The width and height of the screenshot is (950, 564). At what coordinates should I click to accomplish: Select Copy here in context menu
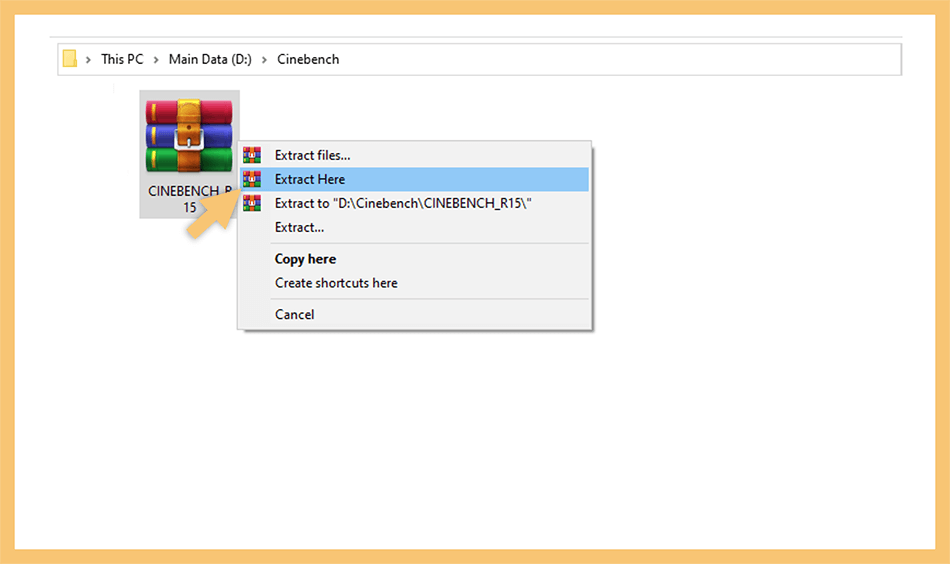[x=414, y=259]
